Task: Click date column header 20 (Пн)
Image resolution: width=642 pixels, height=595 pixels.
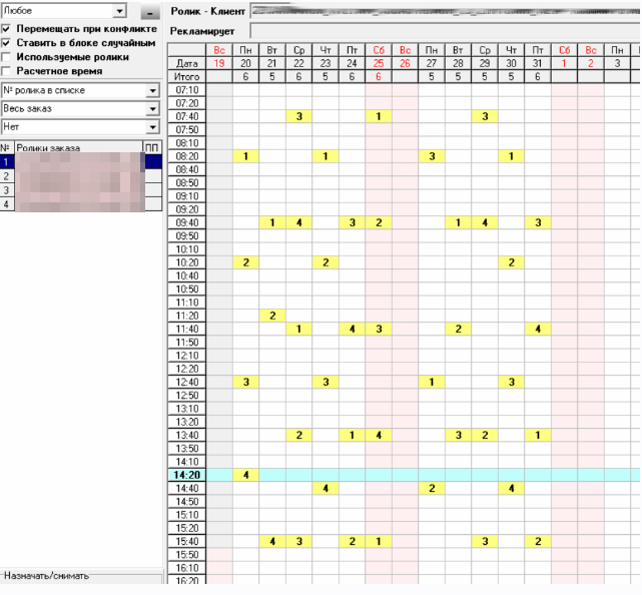Action: point(246,63)
